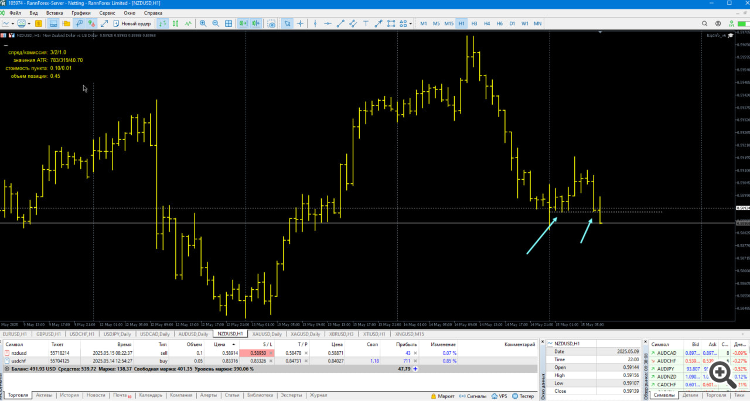Viewport: 750px width, 401px height.
Task: Choose the vertical line drawing tool
Action: pyautogui.click(x=315, y=23)
